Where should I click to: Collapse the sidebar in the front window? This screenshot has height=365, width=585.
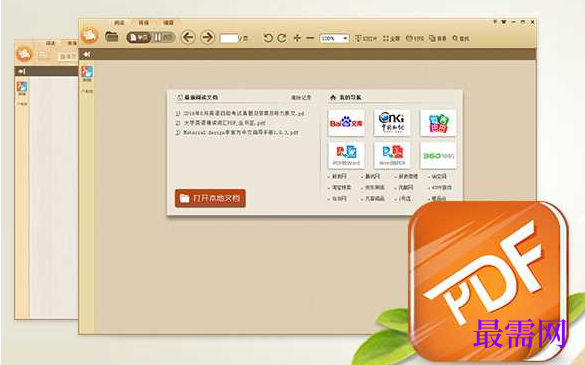[87, 54]
